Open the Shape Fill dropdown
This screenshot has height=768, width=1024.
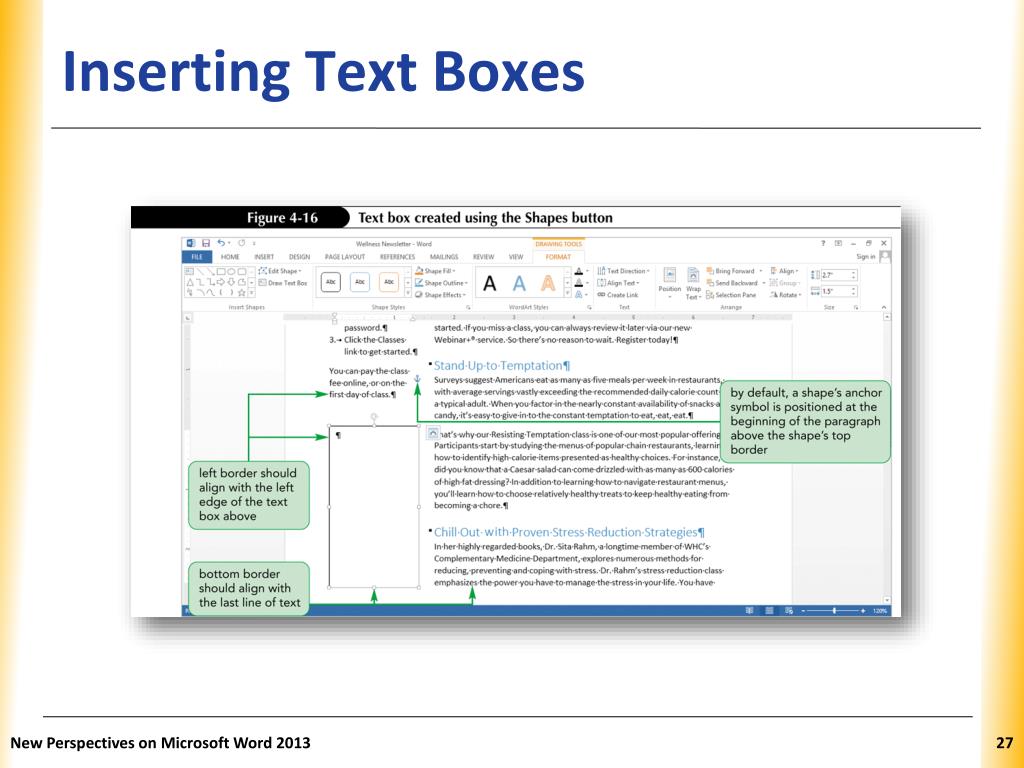[x=436, y=271]
